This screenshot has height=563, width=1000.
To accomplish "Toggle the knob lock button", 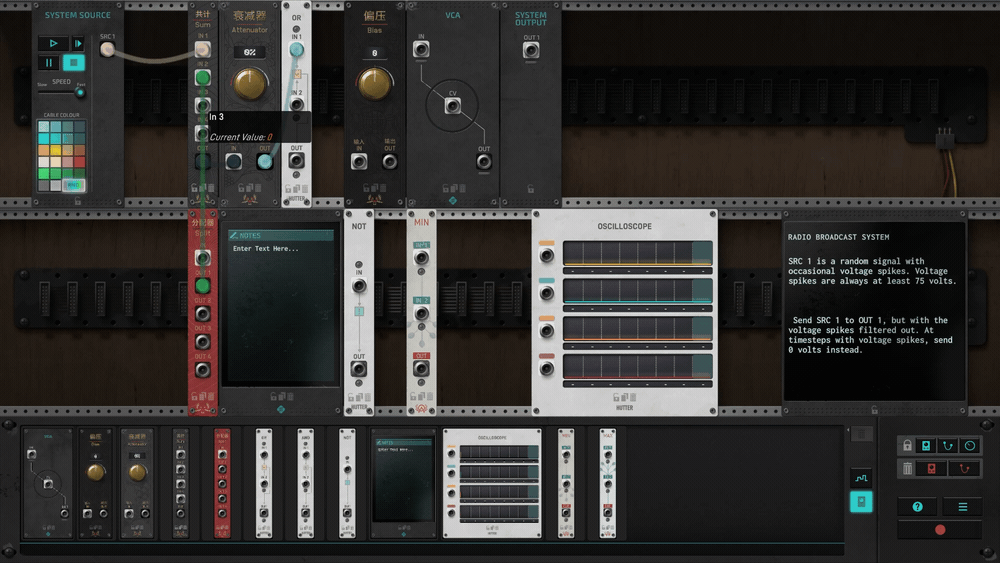I will [970, 446].
